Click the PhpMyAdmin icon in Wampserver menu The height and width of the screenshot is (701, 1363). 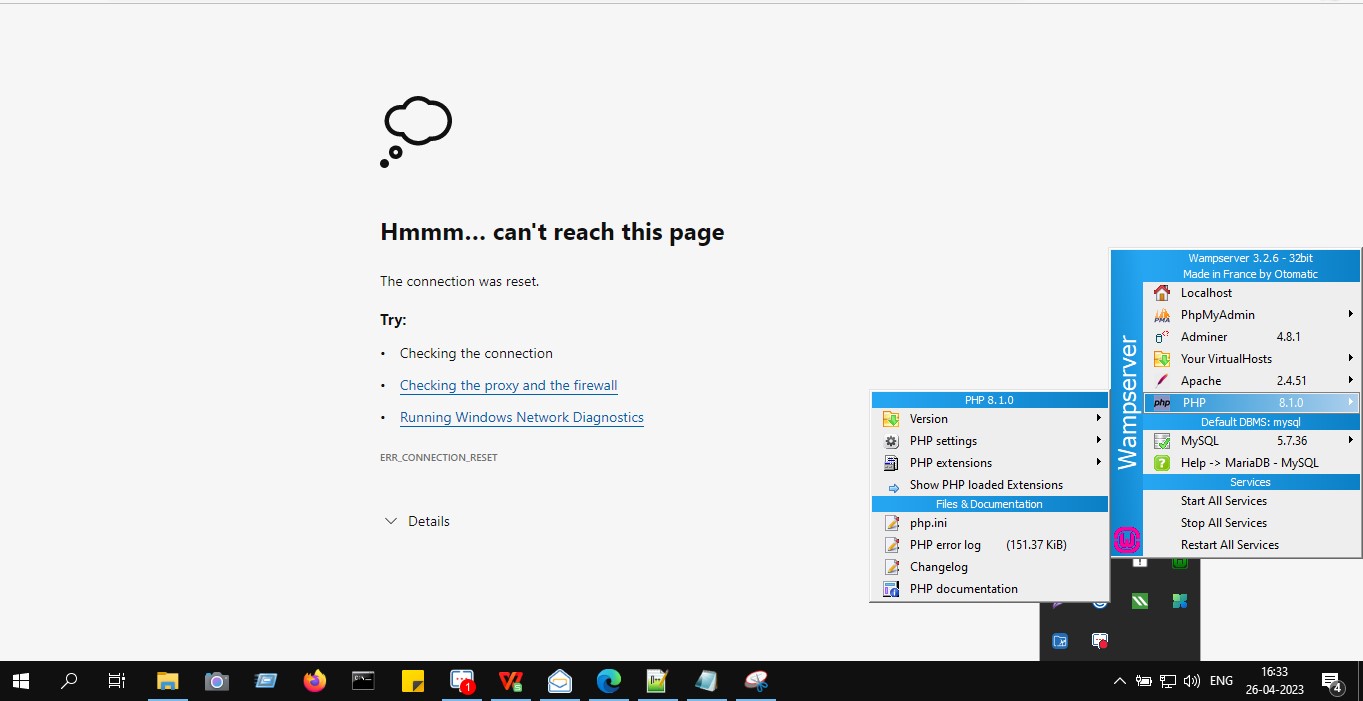pyautogui.click(x=1161, y=315)
